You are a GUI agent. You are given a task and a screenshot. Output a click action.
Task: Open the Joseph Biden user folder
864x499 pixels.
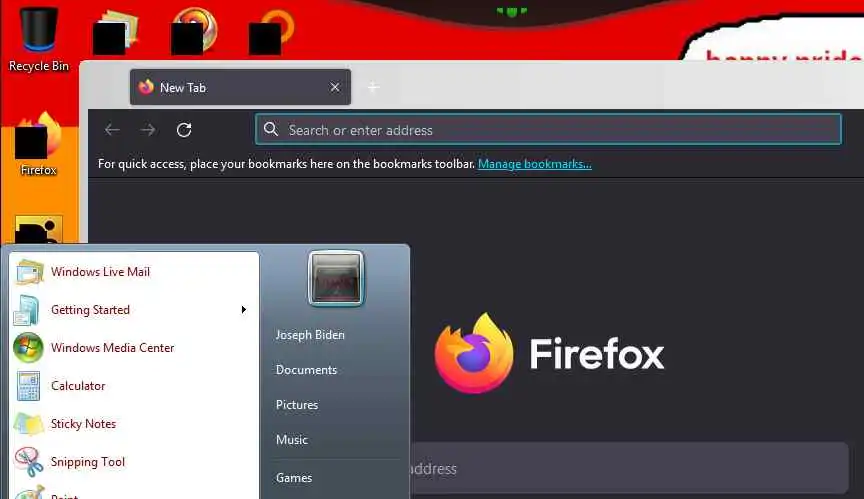[310, 335]
